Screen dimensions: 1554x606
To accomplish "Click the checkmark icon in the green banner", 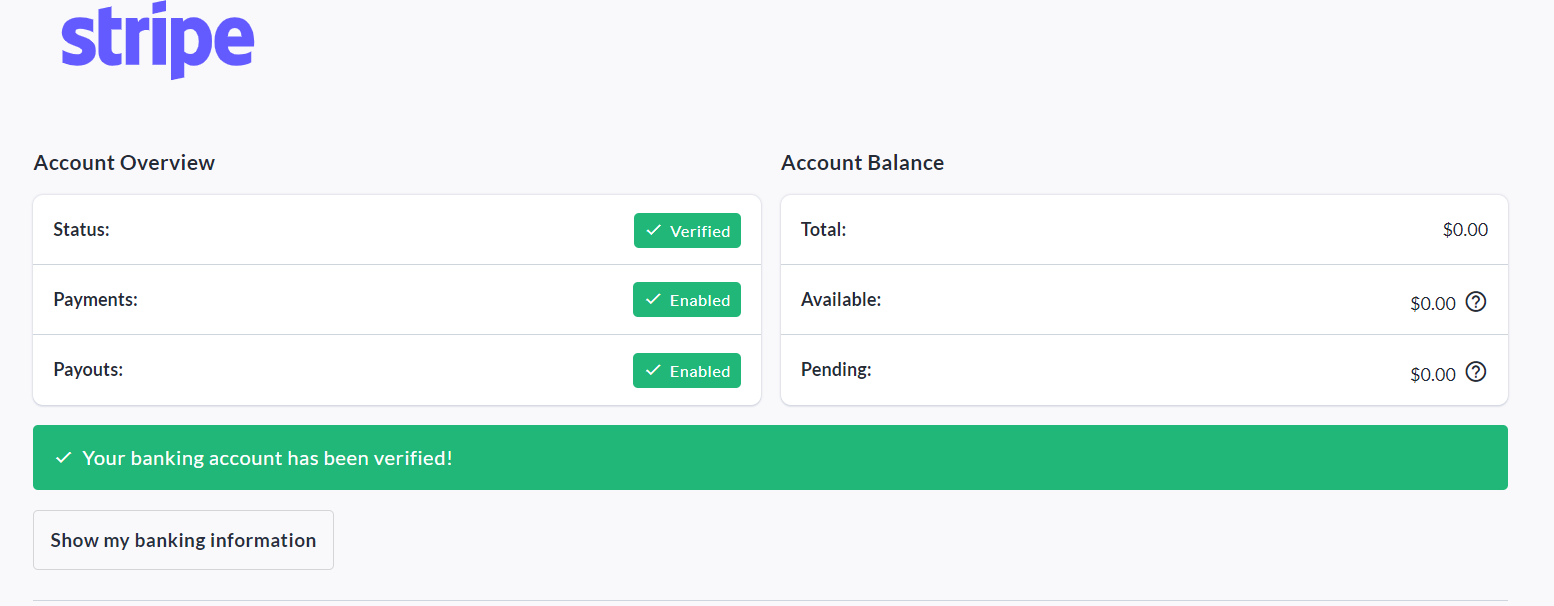I will 64,458.
